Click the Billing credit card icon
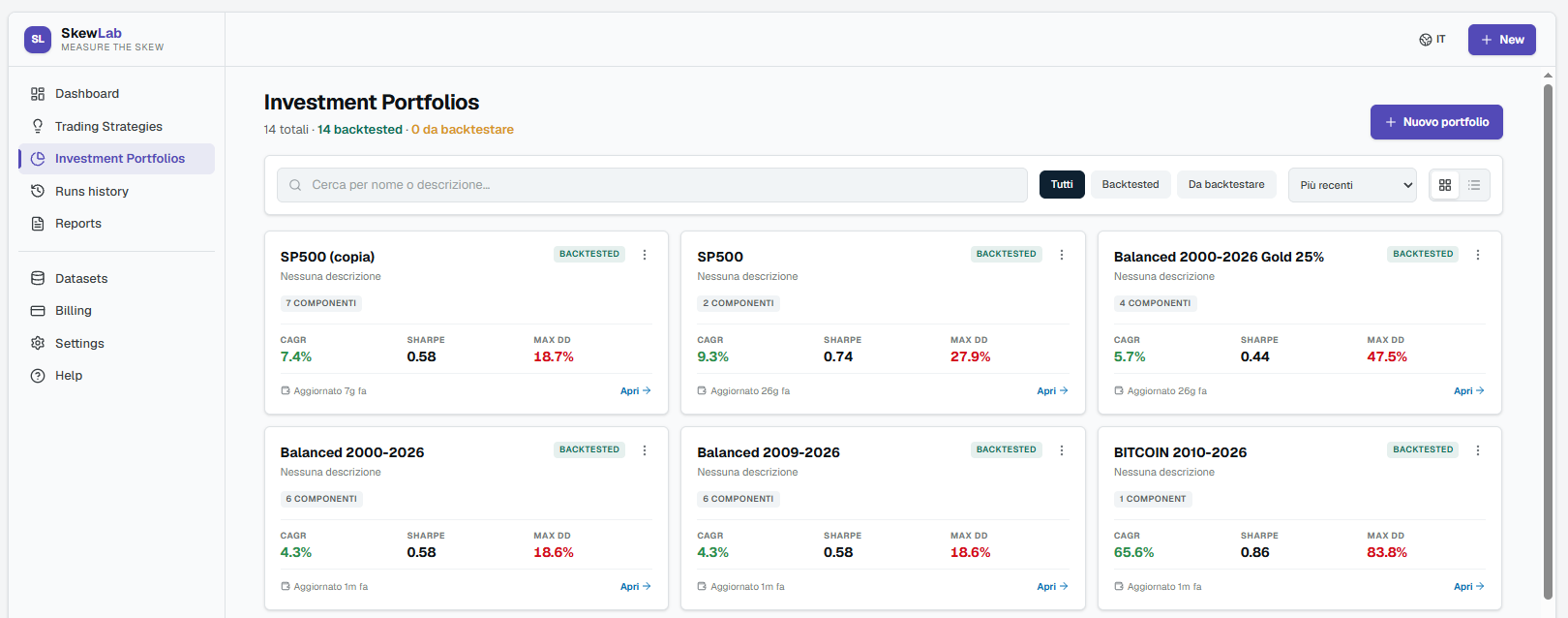1568x618 pixels. [38, 311]
